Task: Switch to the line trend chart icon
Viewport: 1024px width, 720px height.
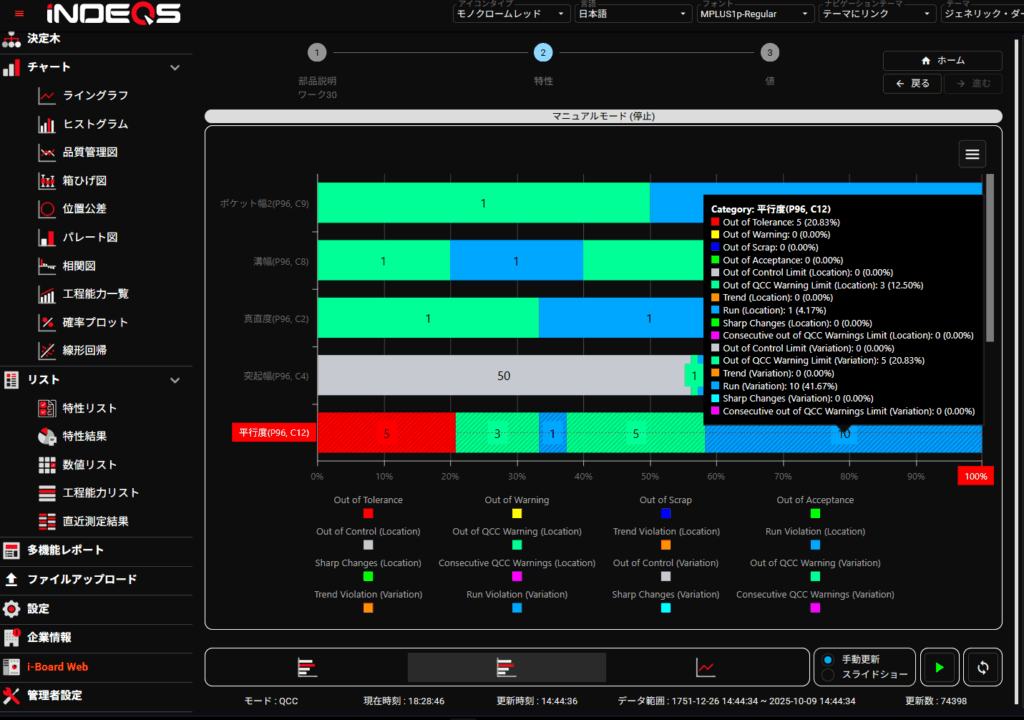Action: click(705, 667)
